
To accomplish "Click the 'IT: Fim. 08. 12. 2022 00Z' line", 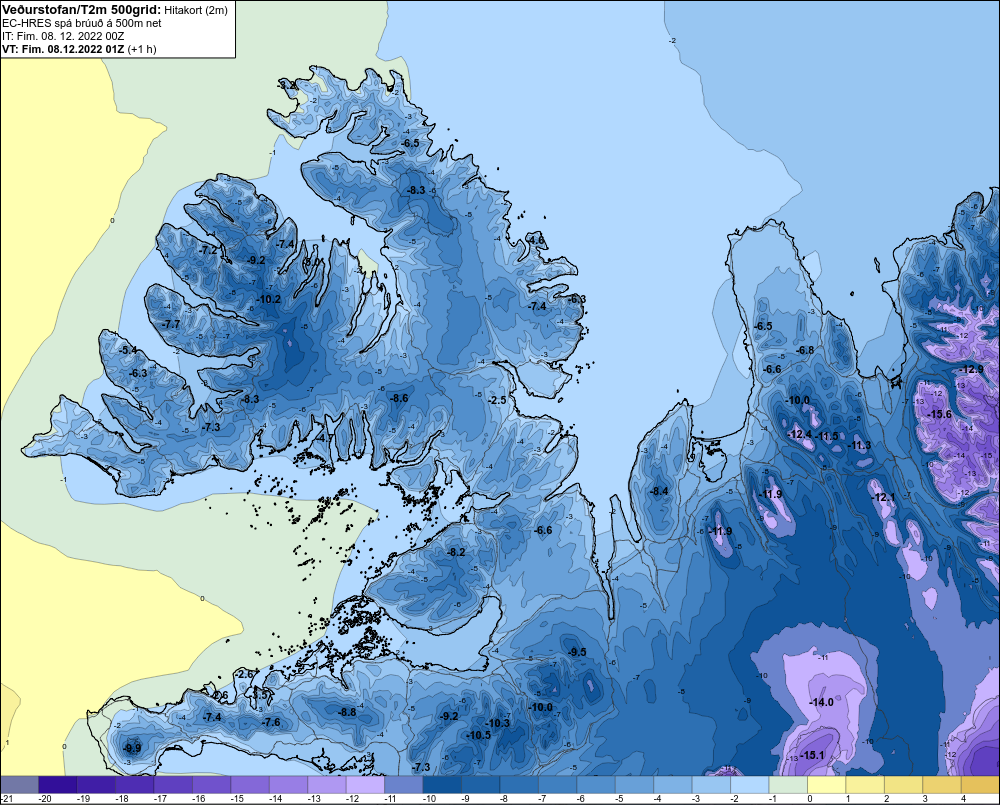I will [x=62, y=36].
